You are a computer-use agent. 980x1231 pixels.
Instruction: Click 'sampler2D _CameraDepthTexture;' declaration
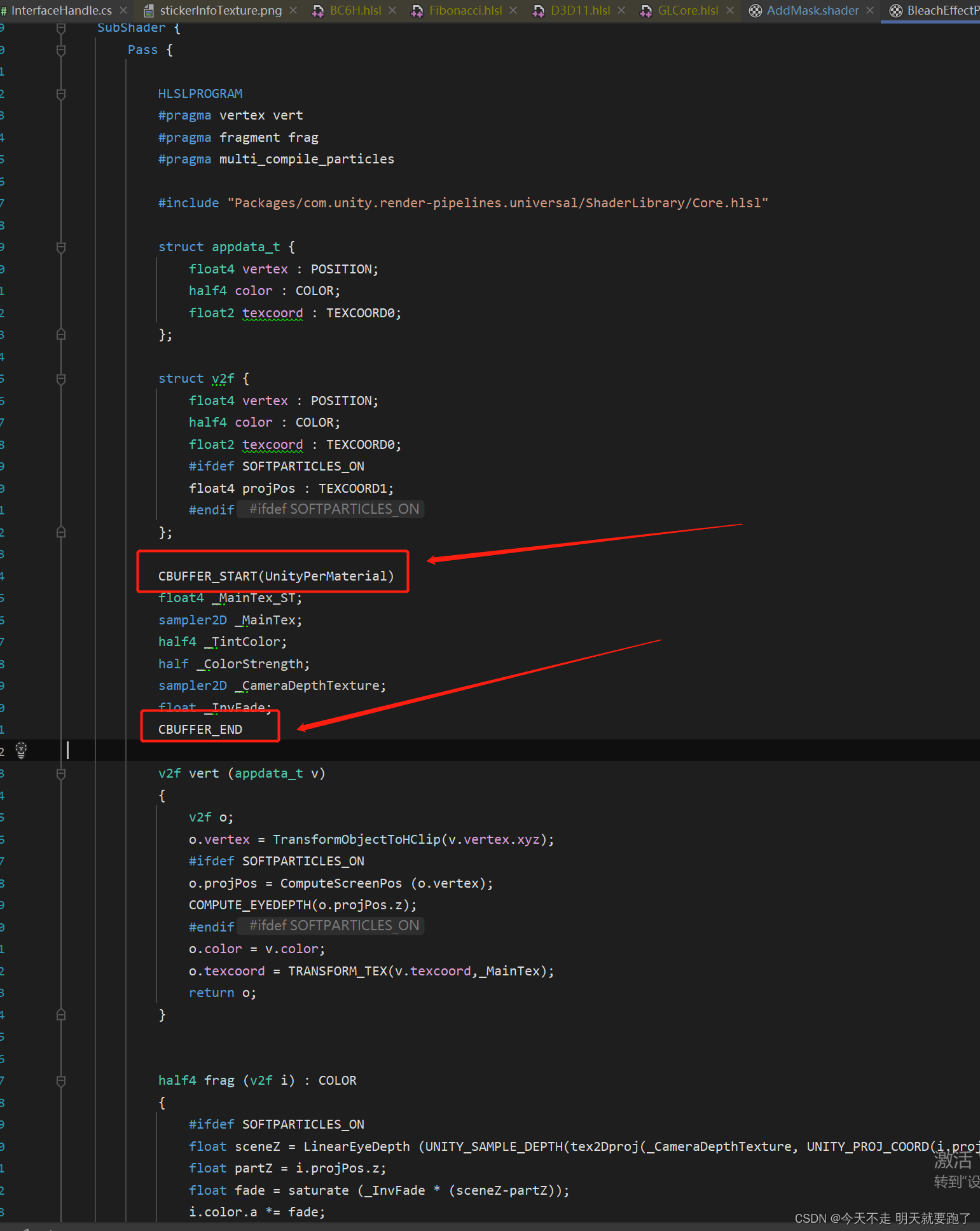272,686
